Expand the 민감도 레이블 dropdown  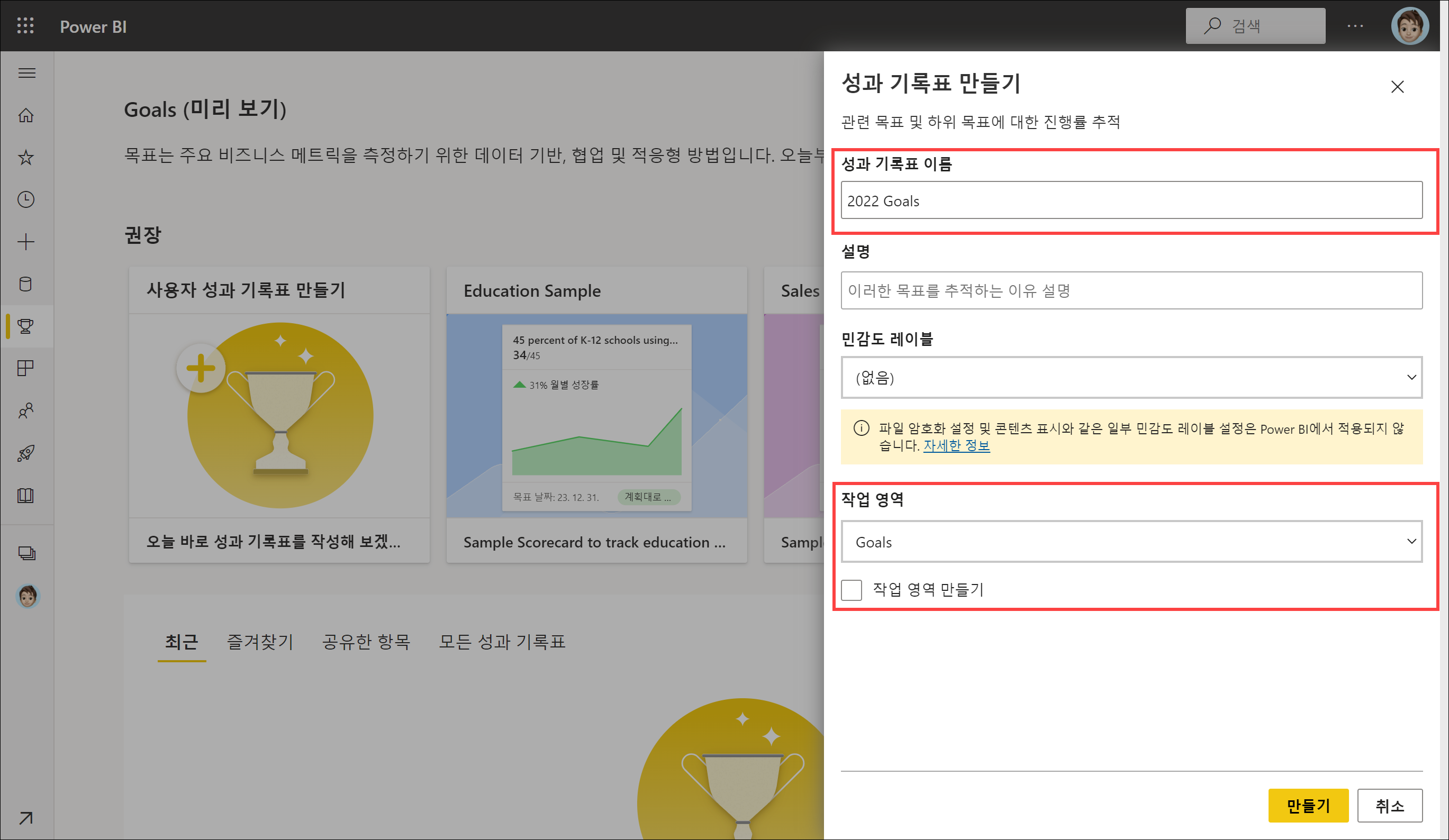click(x=1131, y=378)
